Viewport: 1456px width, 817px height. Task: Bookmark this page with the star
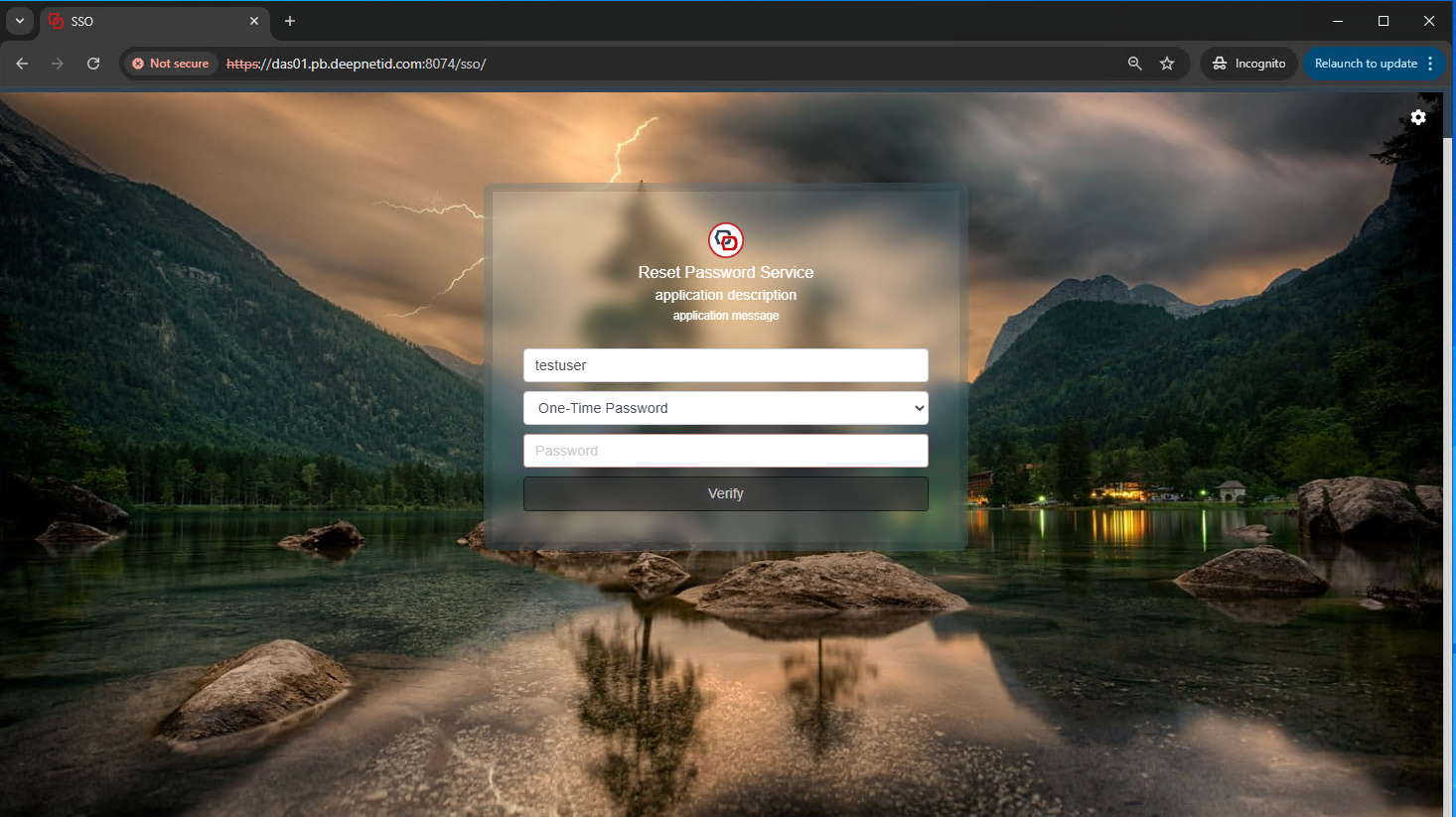pos(1167,64)
